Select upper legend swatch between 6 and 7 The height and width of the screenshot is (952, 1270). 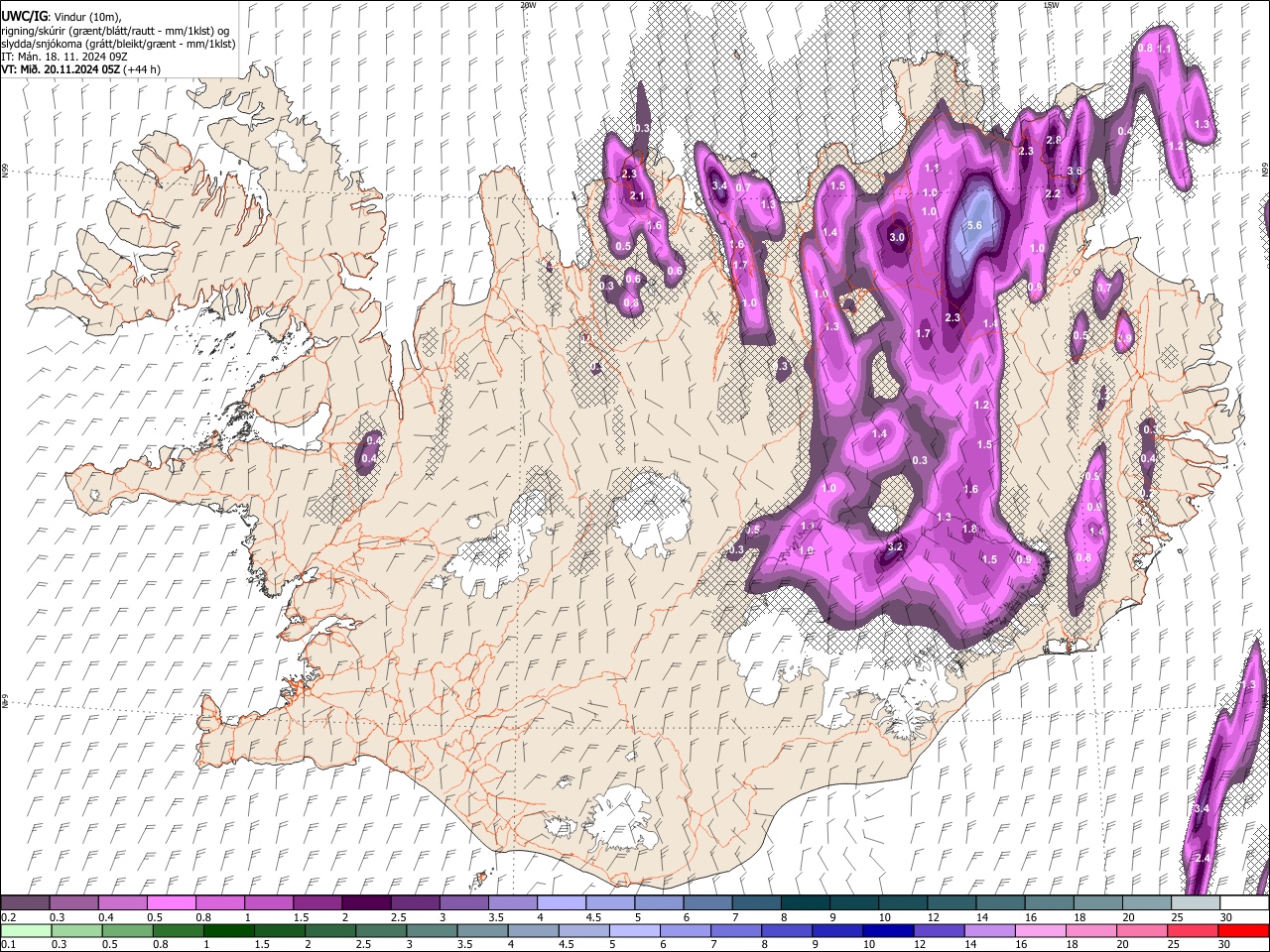705,902
